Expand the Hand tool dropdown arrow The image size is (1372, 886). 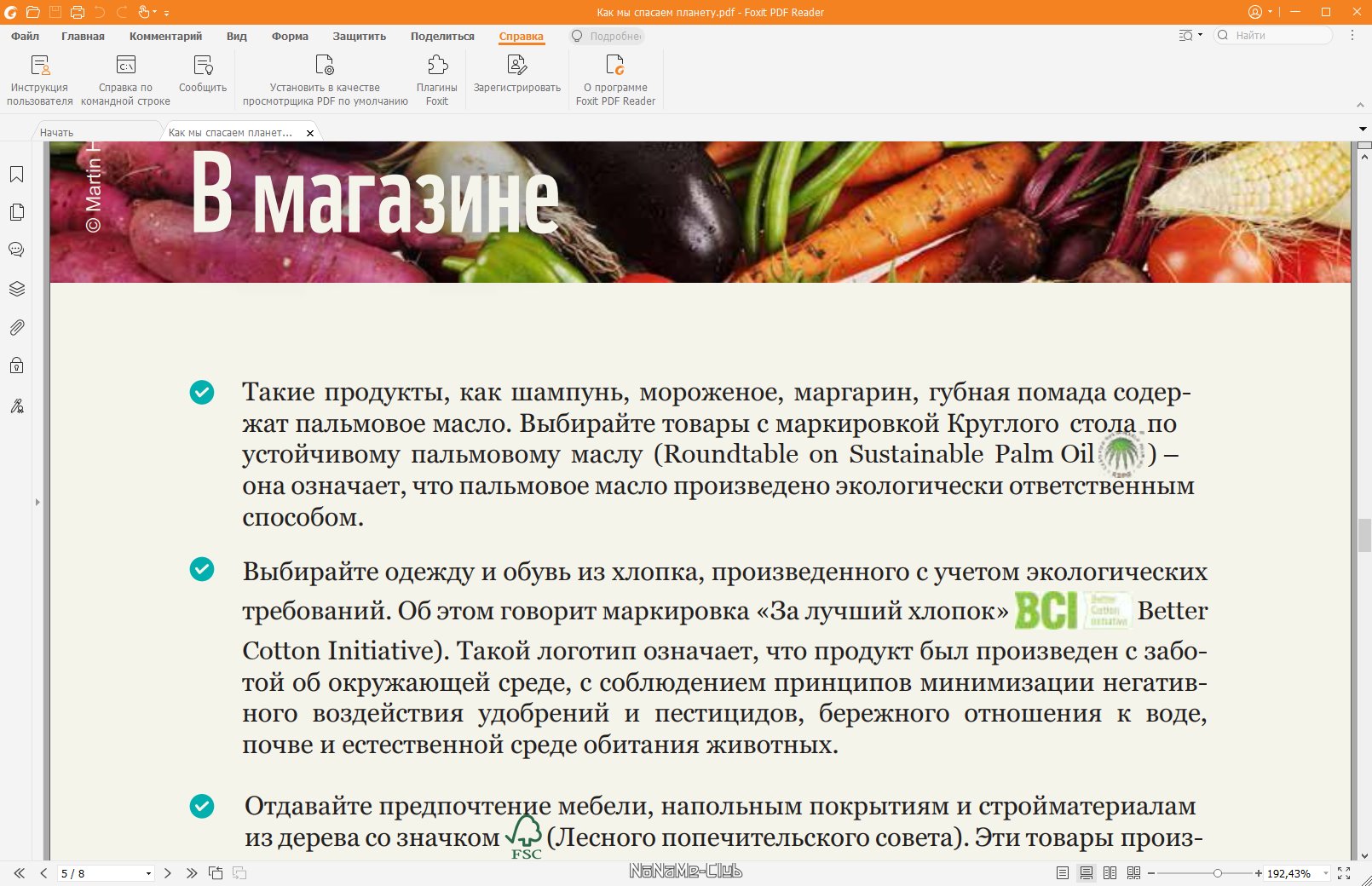tap(155, 13)
